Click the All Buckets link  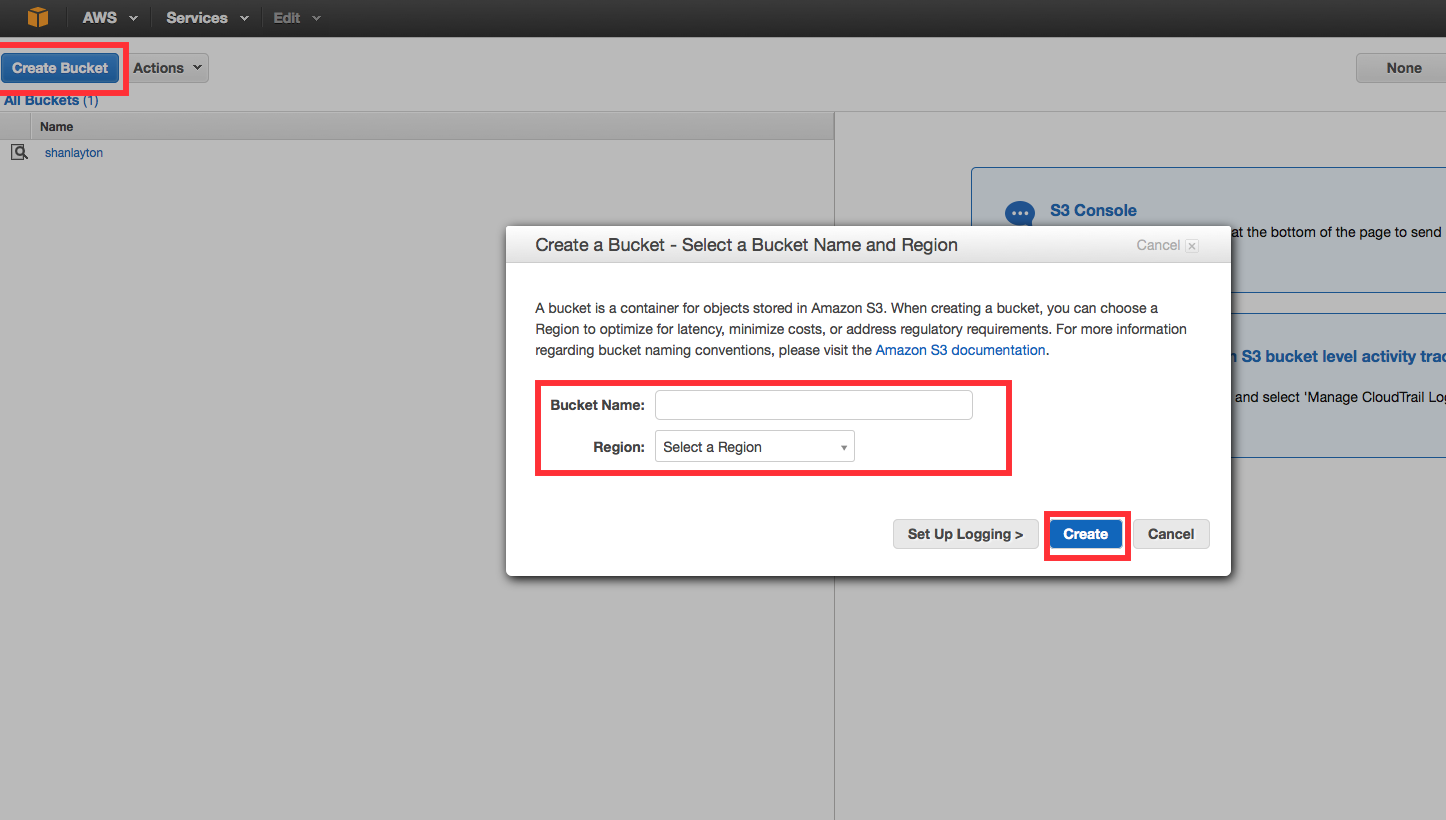tap(42, 99)
